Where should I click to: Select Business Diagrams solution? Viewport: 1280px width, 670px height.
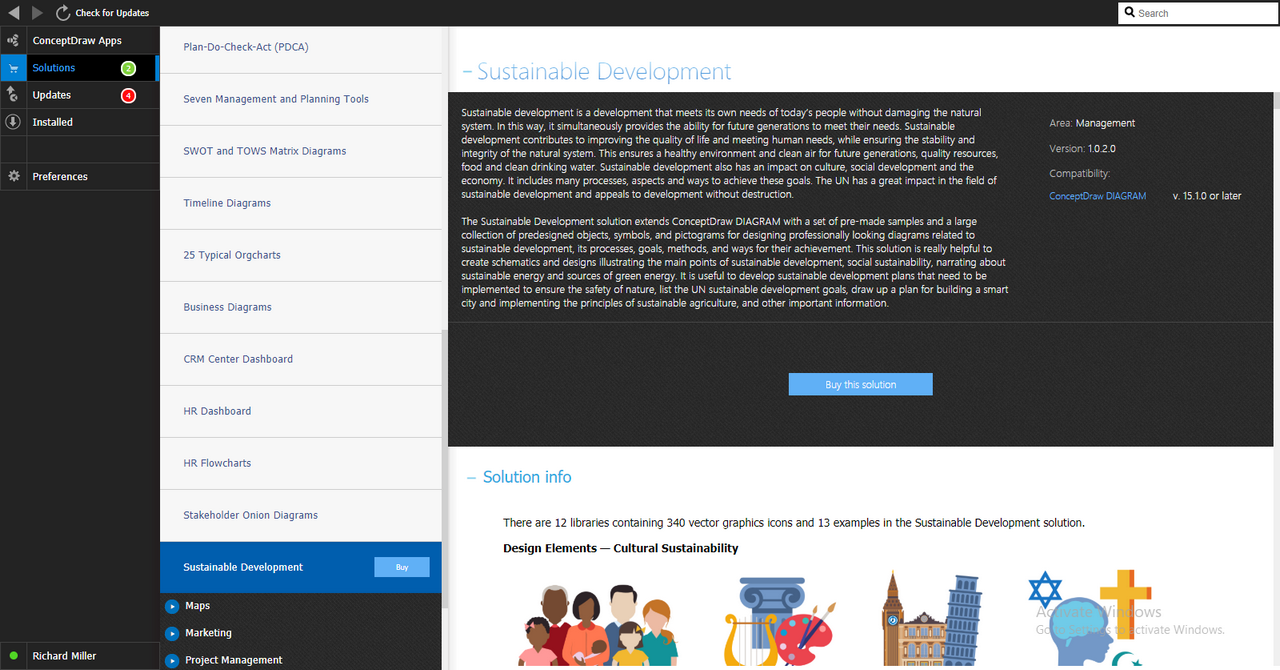pos(301,307)
